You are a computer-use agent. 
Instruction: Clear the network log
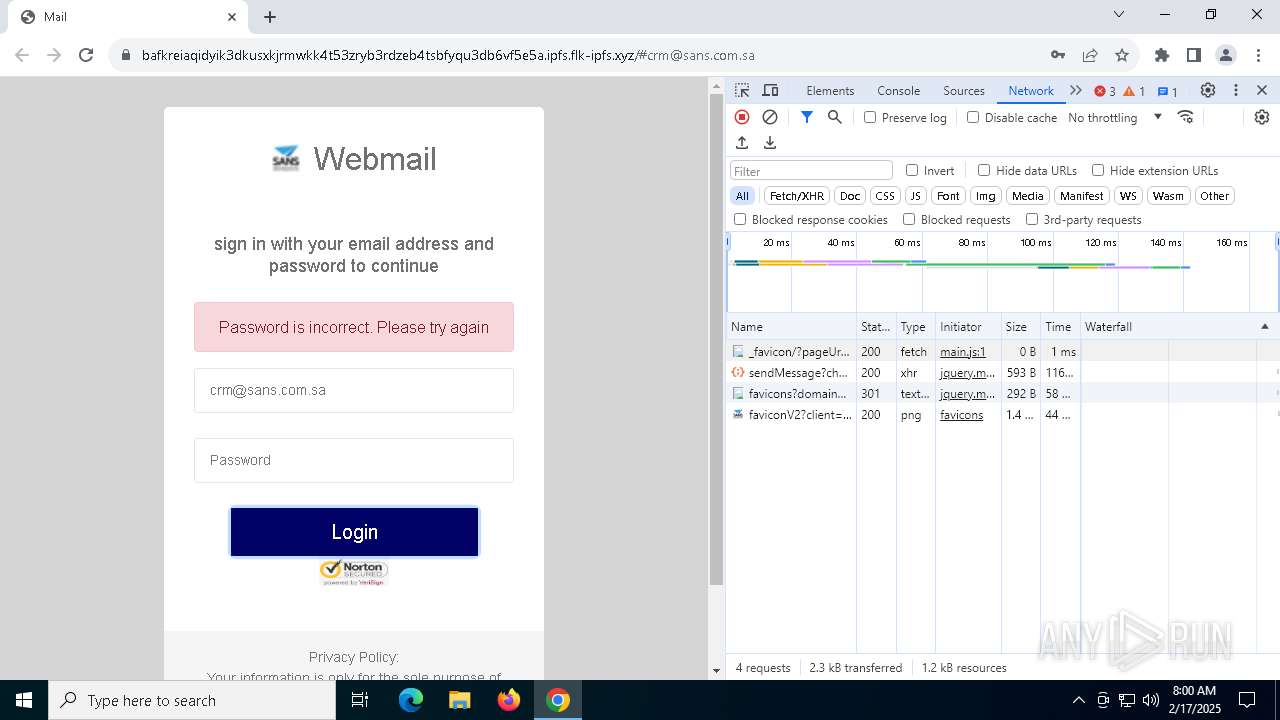(770, 117)
